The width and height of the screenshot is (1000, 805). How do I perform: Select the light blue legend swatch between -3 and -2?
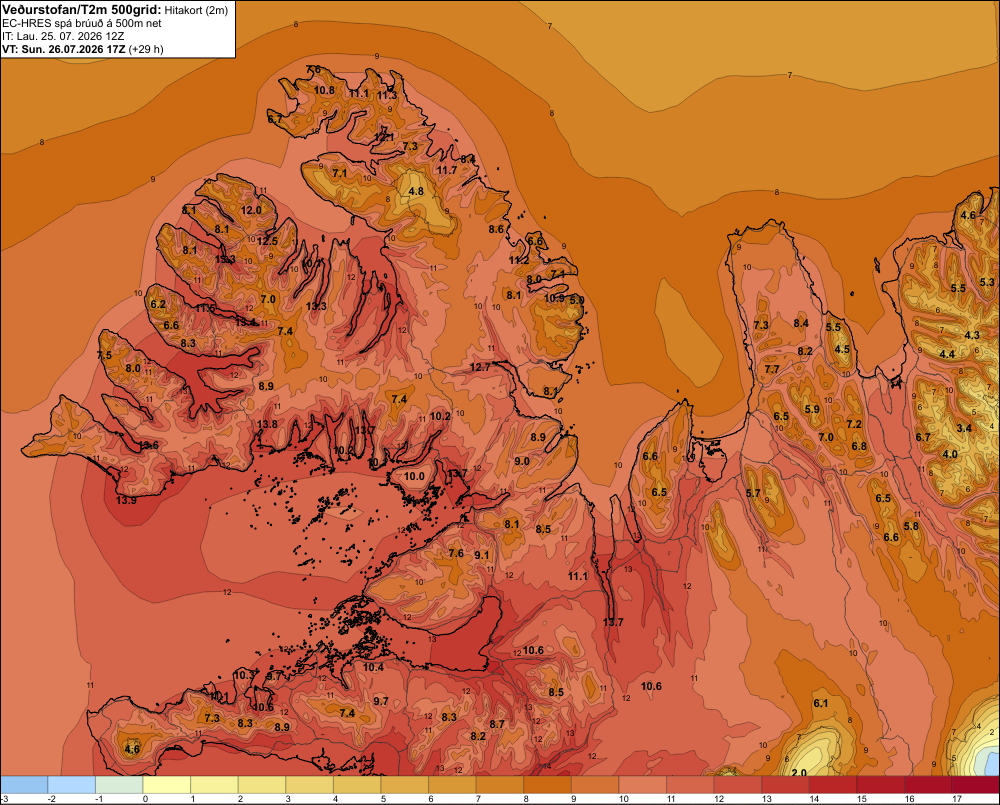[24, 785]
